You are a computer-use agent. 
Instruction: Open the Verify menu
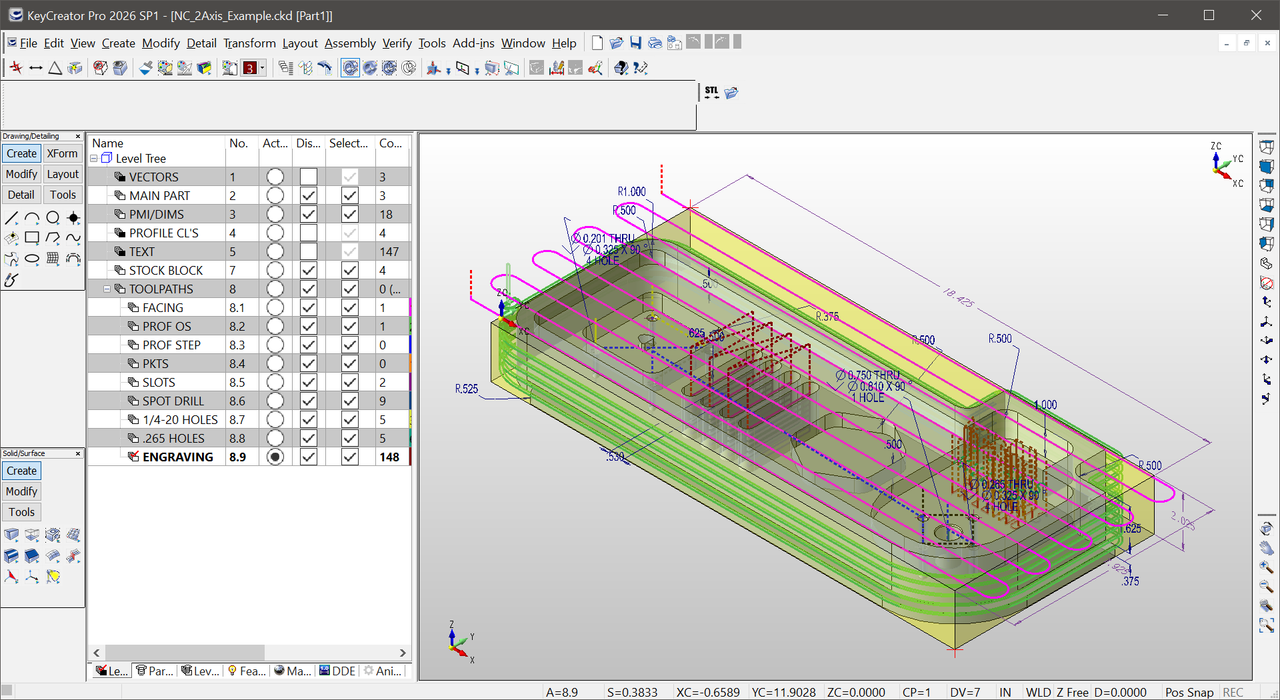coord(397,43)
